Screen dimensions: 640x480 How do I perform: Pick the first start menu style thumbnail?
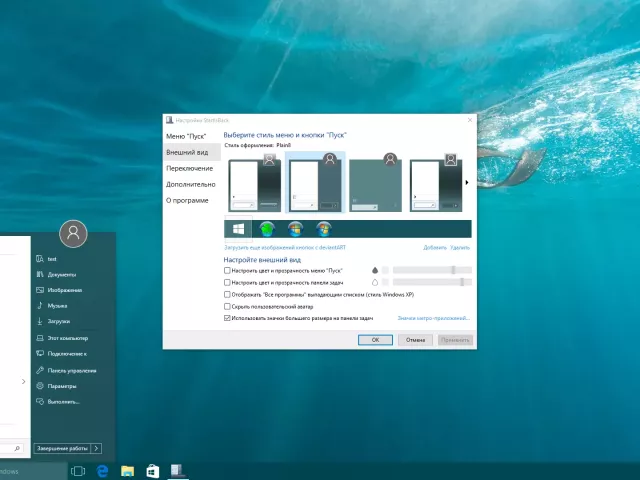pos(253,185)
